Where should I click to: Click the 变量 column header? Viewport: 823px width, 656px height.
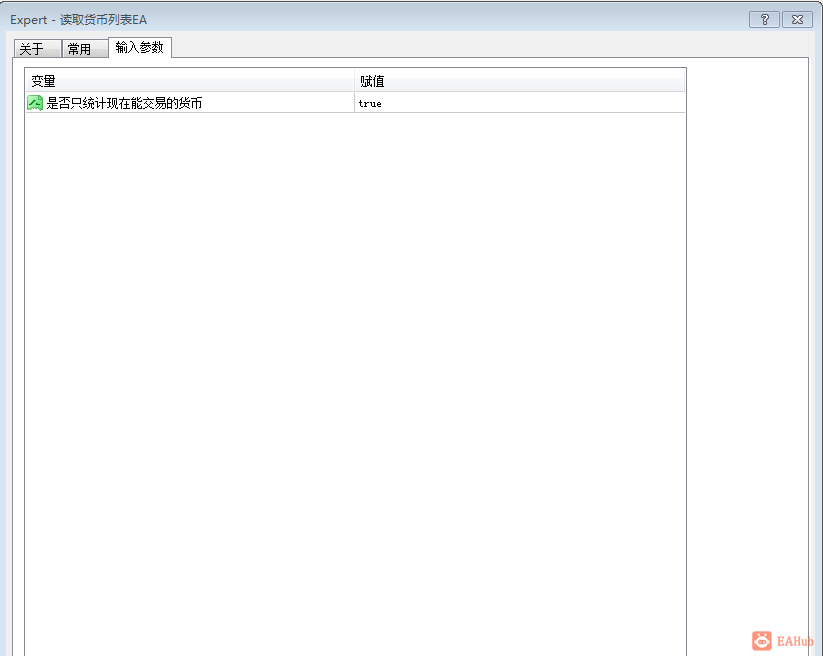pyautogui.click(x=190, y=81)
